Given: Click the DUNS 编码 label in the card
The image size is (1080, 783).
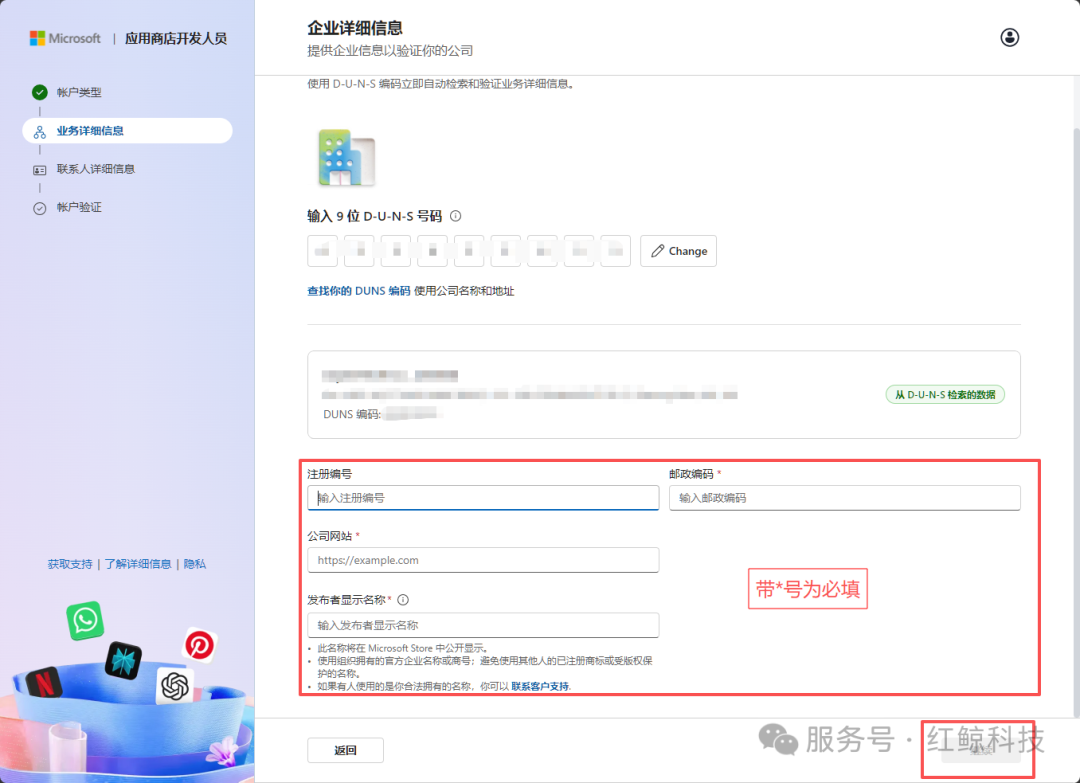Looking at the screenshot, I should pyautogui.click(x=352, y=414).
